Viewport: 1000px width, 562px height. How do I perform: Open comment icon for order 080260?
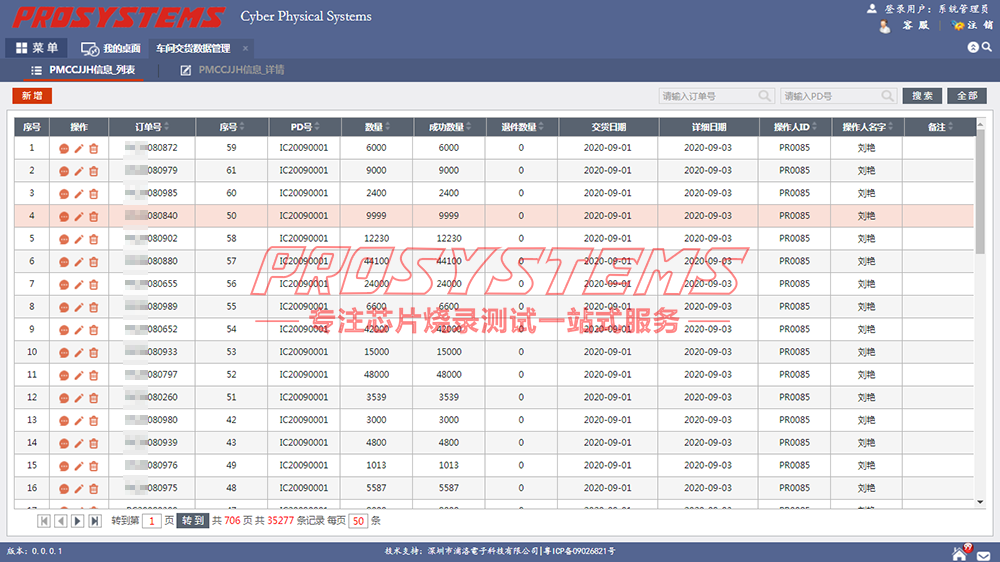click(64, 398)
